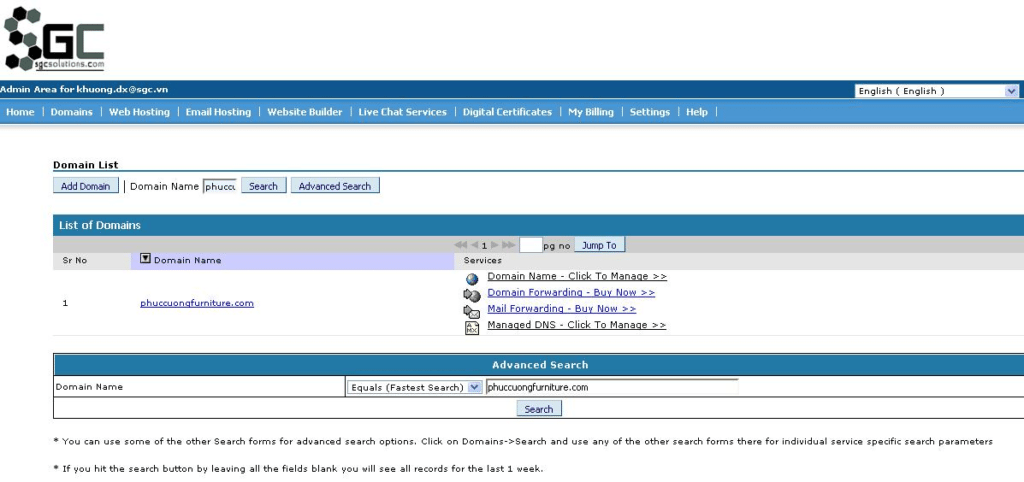Click the globe icon beside Domain Name service
1024x482 pixels.
coord(472,279)
